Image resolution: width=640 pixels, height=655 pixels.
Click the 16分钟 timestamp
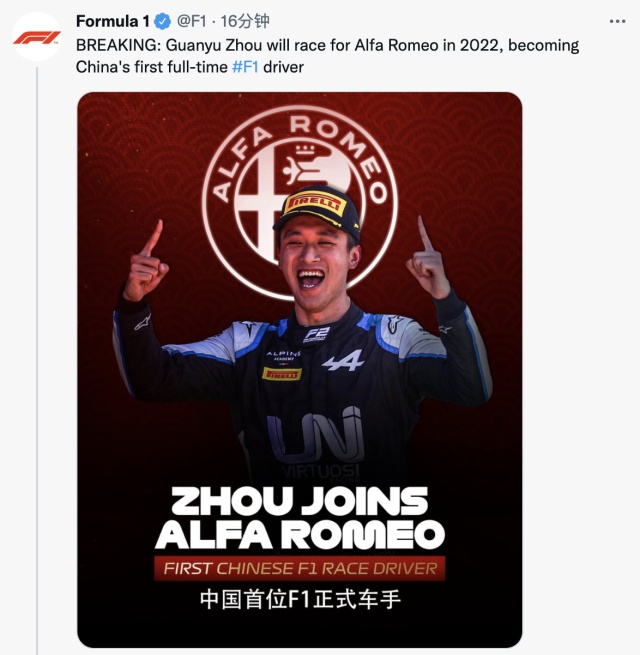point(245,21)
